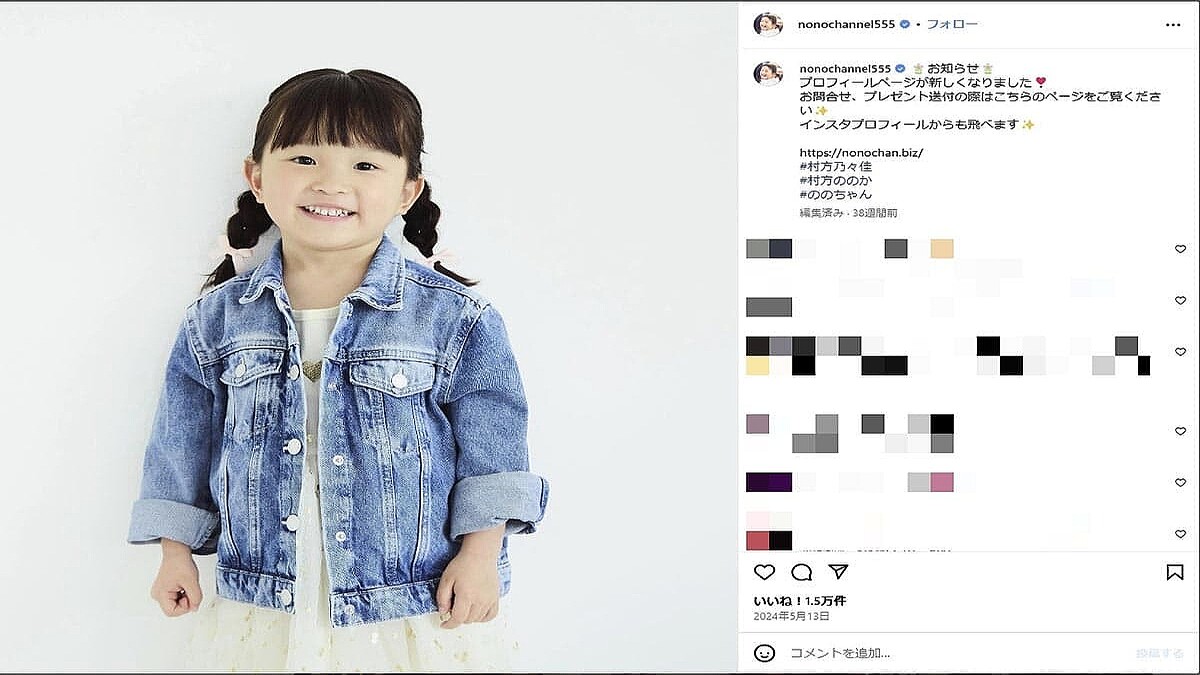This screenshot has width=1200, height=675.
Task: Open the #村方乃々佳 hashtag
Action: click(836, 166)
